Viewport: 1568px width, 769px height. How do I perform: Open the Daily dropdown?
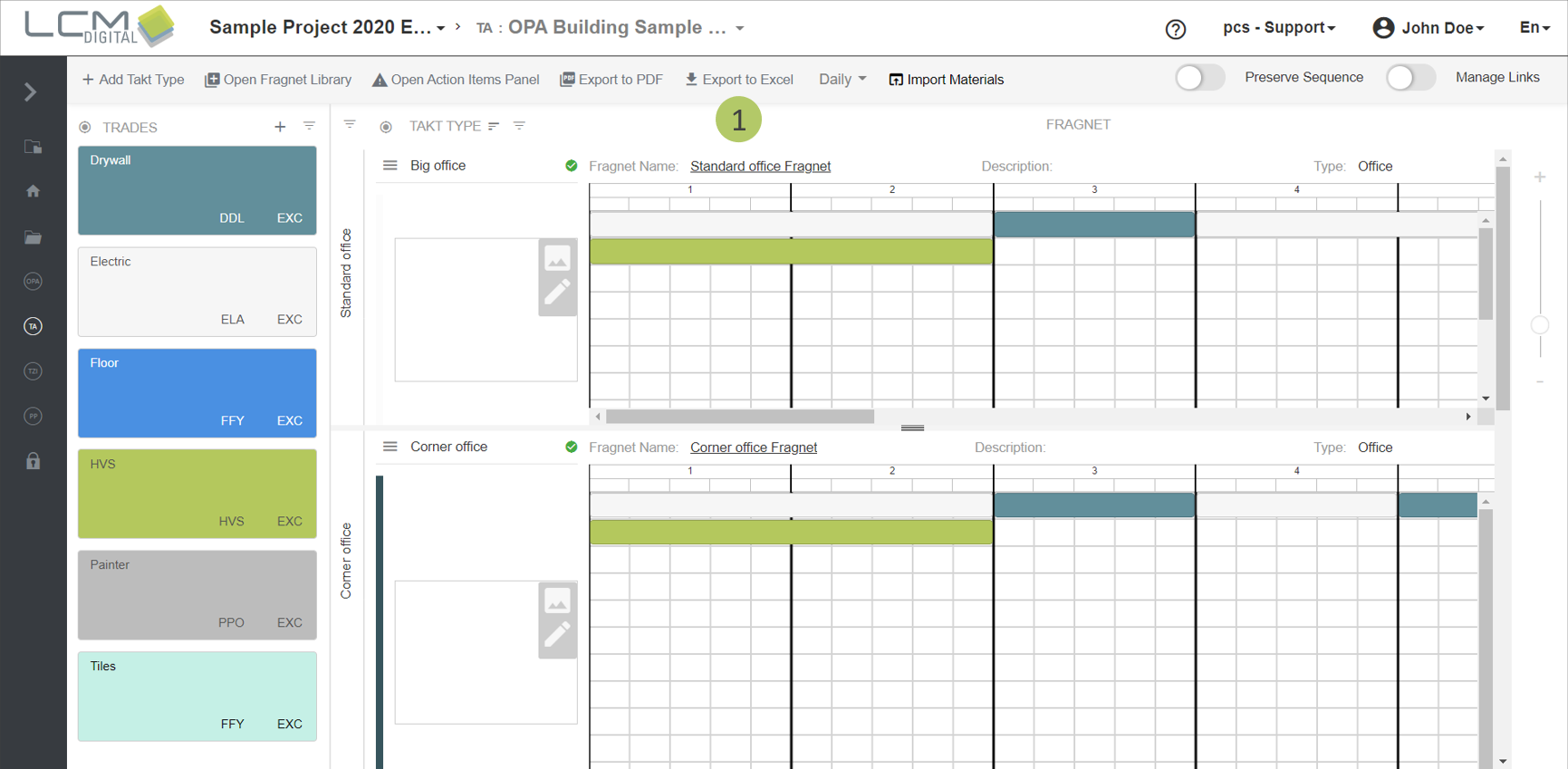tap(842, 80)
